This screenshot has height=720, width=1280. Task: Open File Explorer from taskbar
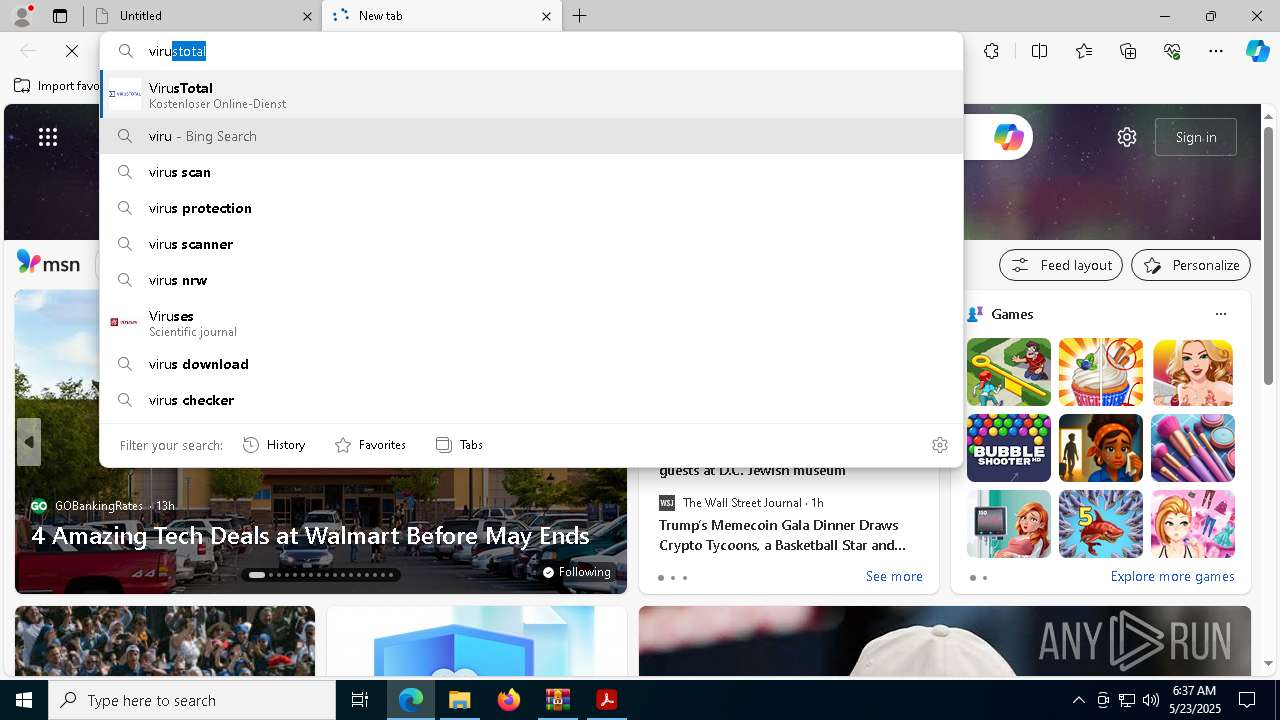(x=459, y=700)
